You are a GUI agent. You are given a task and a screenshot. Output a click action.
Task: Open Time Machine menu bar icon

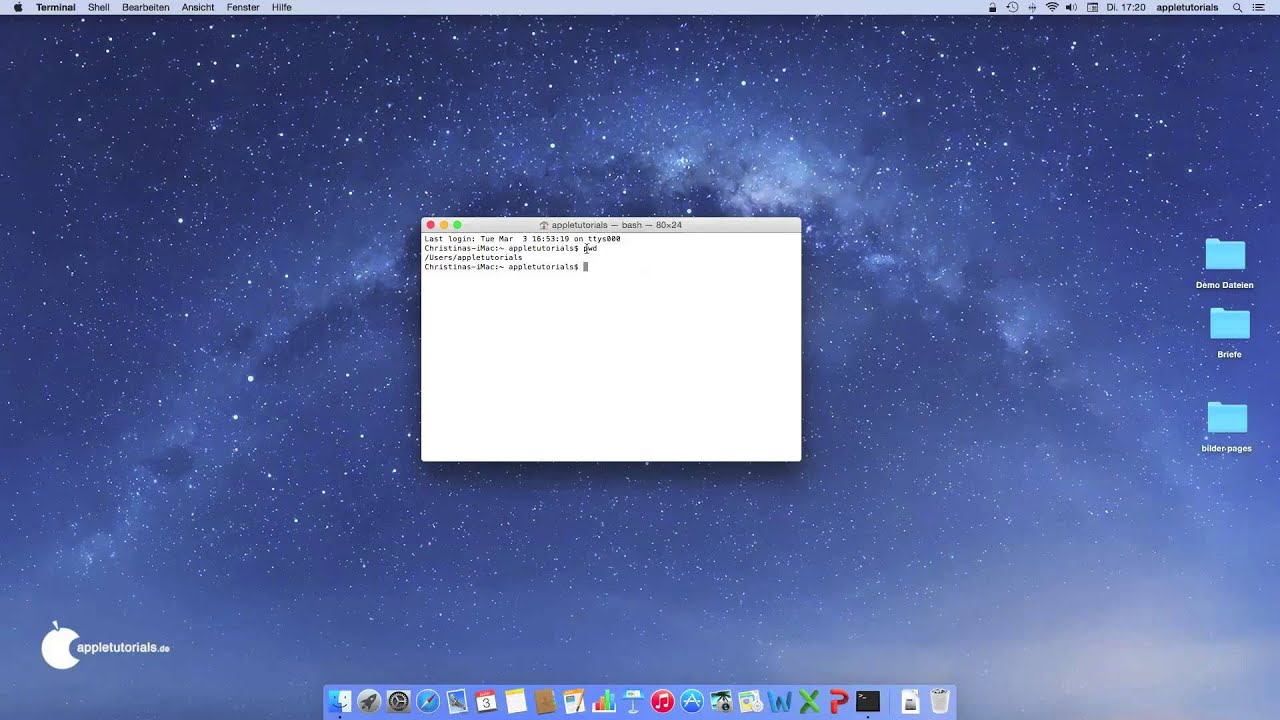pyautogui.click(x=1012, y=7)
